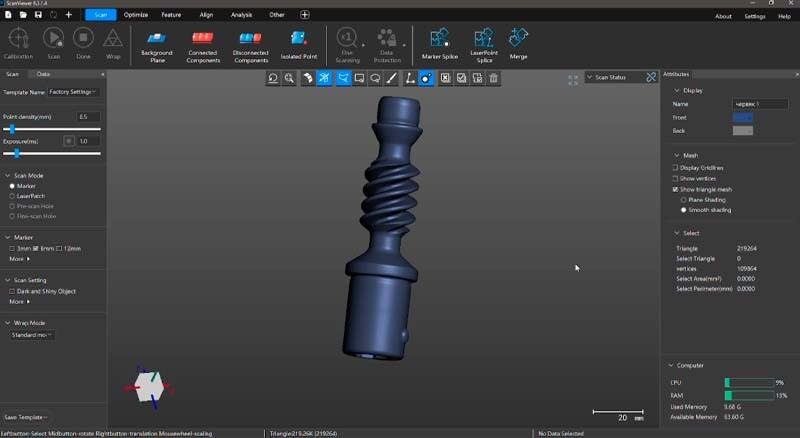Click the Background Plane tool icon
Viewport: 800px width, 438px height.
[156, 38]
